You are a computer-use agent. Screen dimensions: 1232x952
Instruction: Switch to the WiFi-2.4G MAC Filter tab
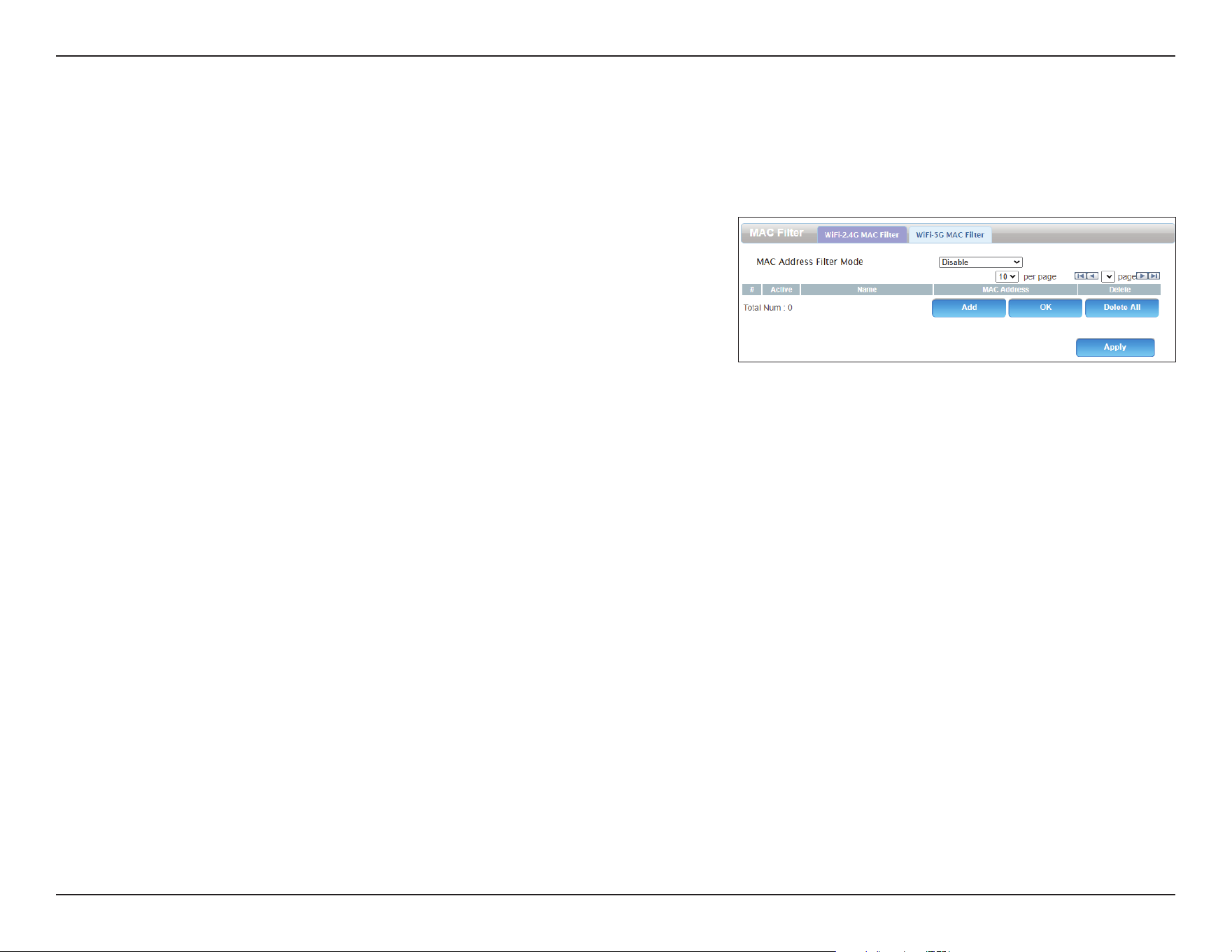[x=862, y=234]
